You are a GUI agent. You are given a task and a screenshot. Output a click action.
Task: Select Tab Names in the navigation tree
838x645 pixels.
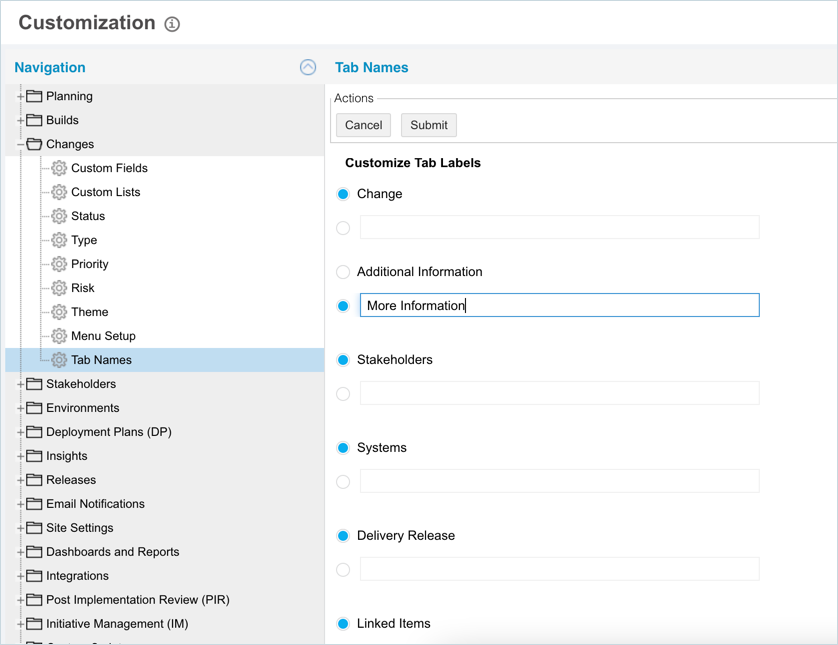point(101,360)
